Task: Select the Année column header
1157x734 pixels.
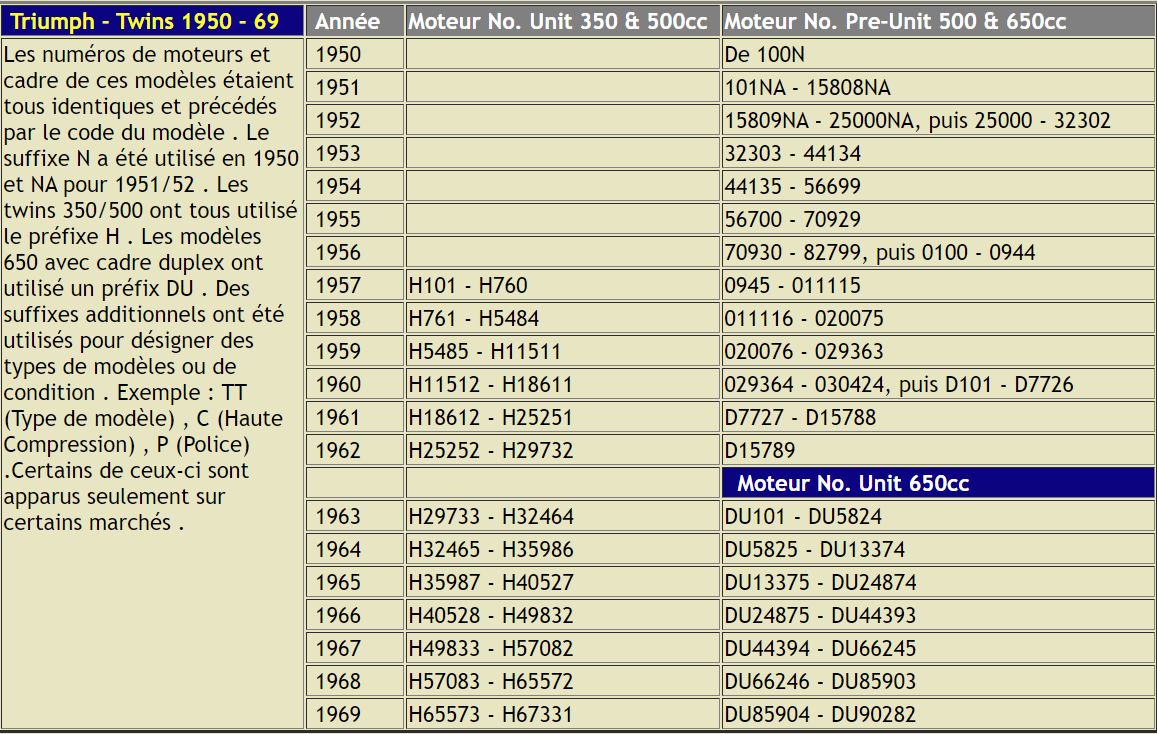Action: (347, 21)
